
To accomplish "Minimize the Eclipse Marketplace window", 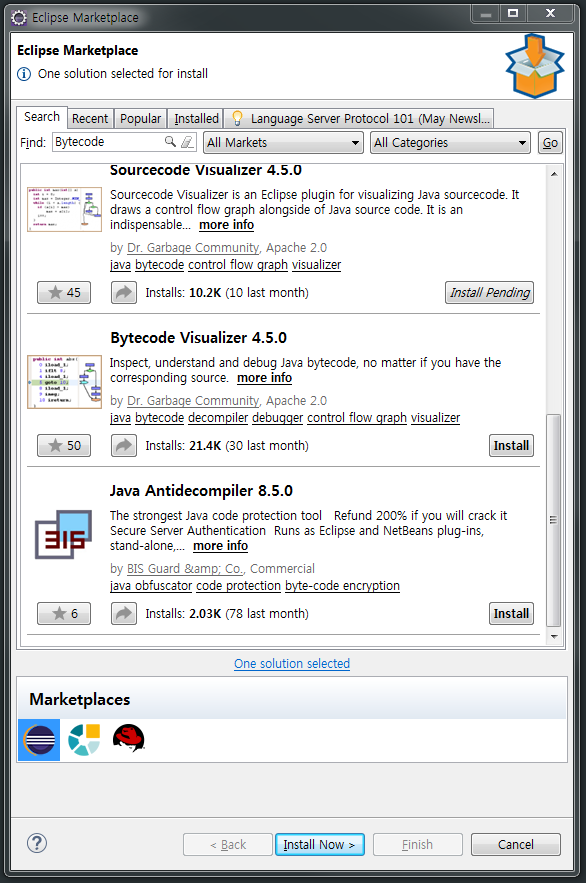I will click(x=486, y=14).
